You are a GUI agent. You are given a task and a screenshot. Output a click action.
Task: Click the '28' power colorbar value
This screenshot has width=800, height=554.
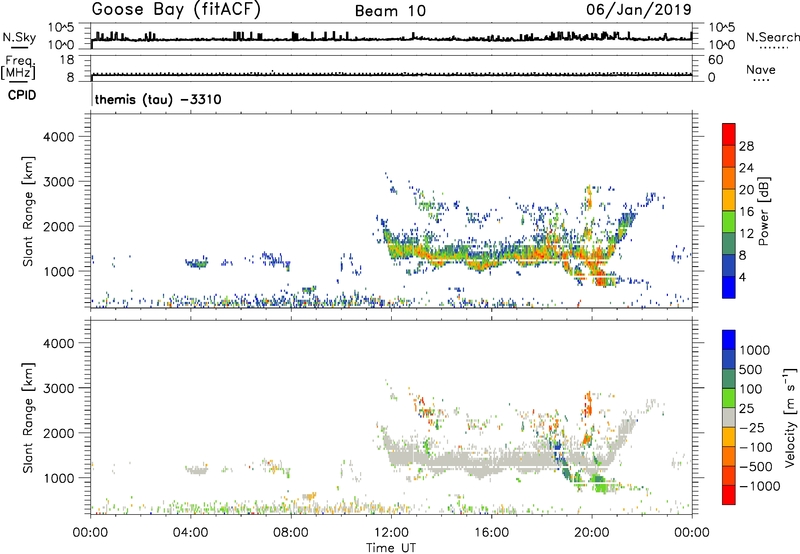(x=746, y=146)
